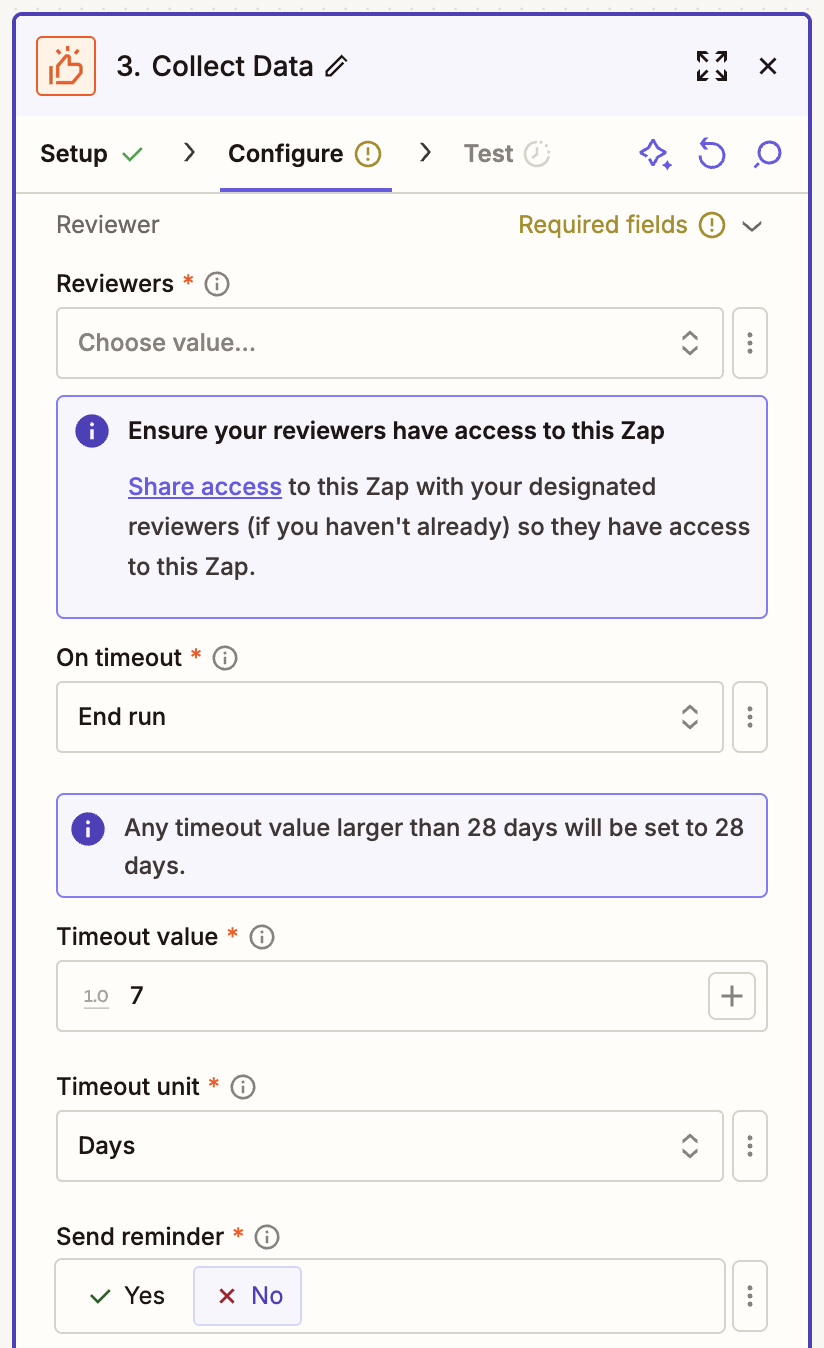
Task: Click the plus button in Timeout value
Action: 732,996
